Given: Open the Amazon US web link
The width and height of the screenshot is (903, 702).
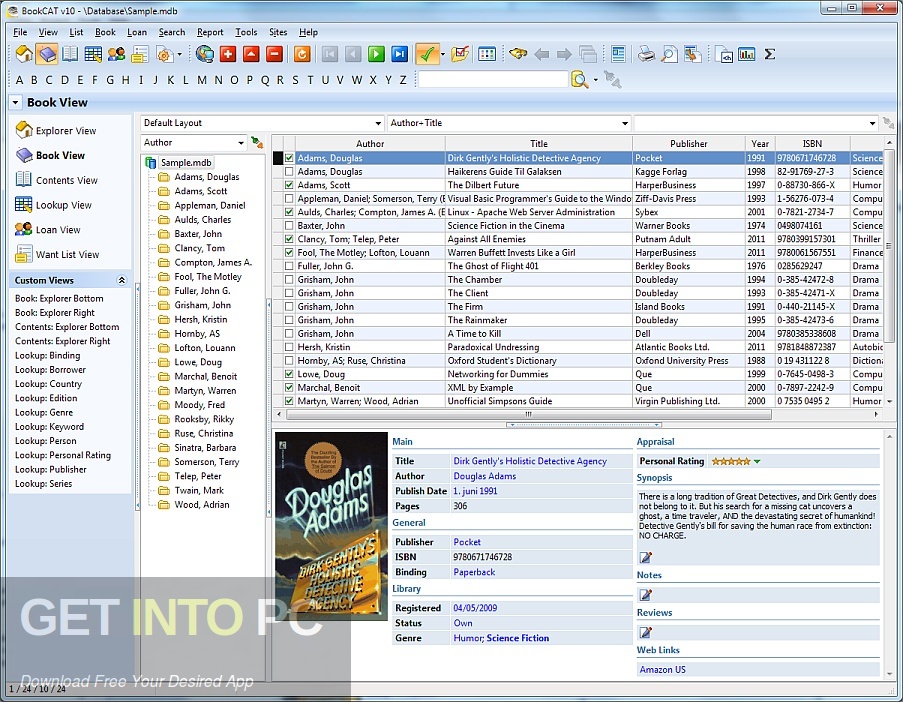Looking at the screenshot, I should [662, 670].
